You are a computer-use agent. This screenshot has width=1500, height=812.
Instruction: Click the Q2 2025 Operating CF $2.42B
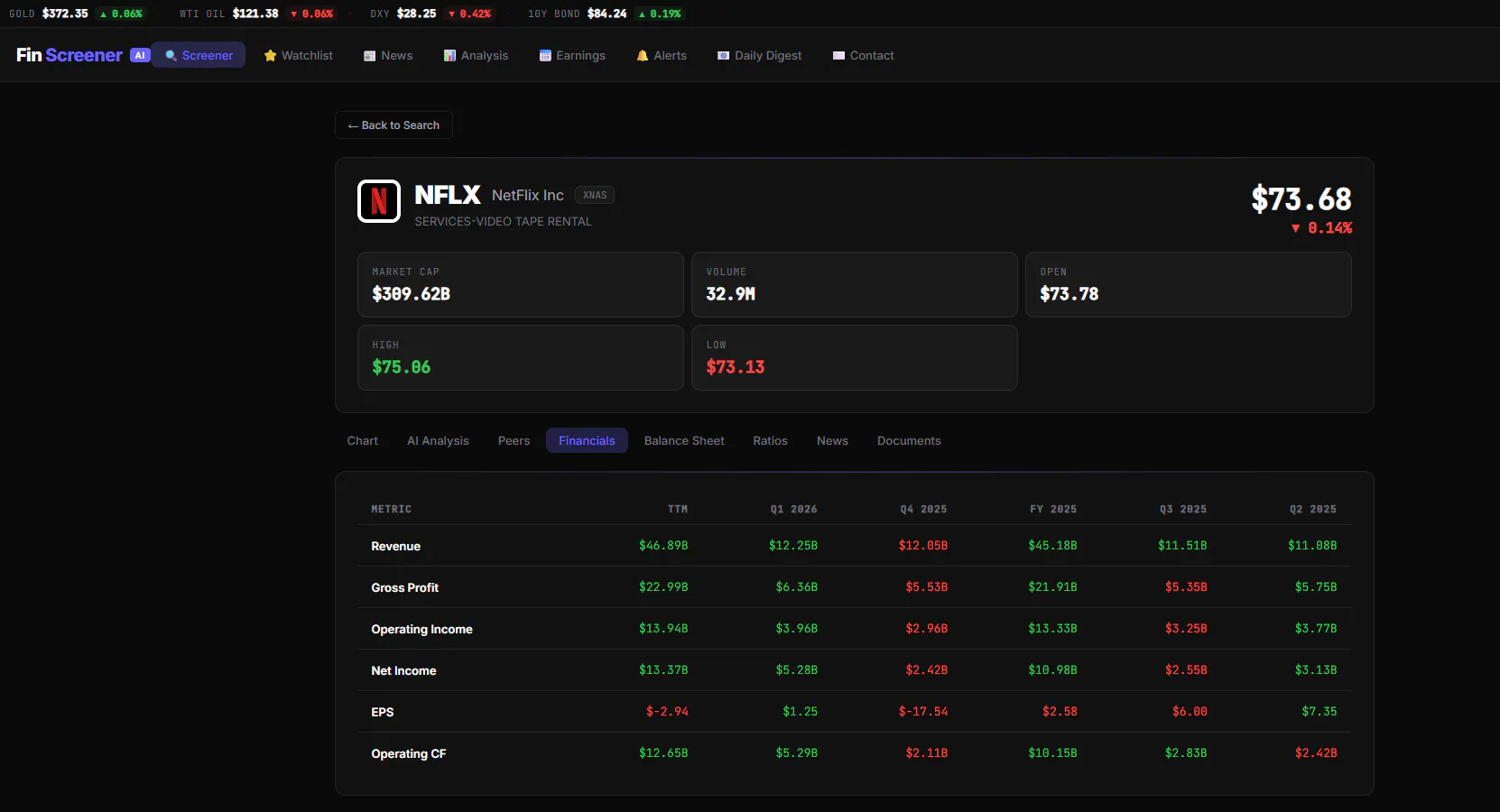[1316, 753]
